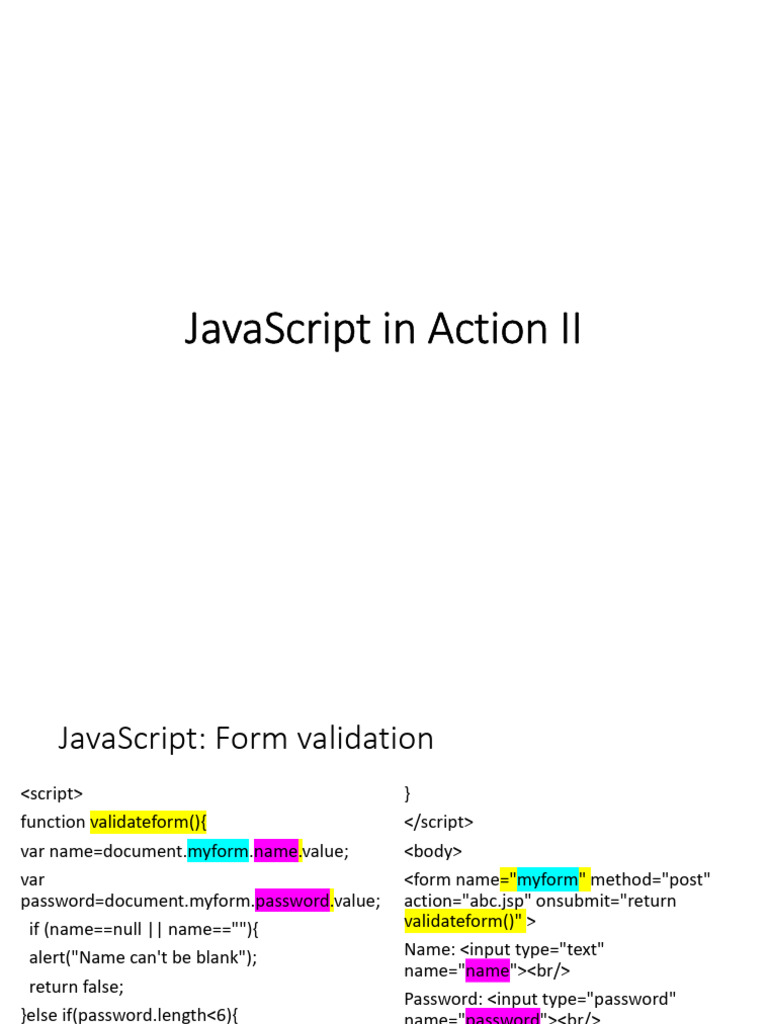Click 'action="abc.jsp"' text
Screen dimensions: 768x1024
tap(468, 901)
